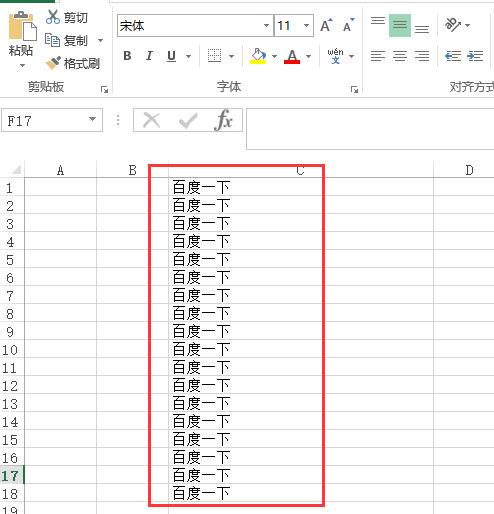Expand the Orientation dropdown arrow
The height and width of the screenshot is (514, 494).
(468, 25)
